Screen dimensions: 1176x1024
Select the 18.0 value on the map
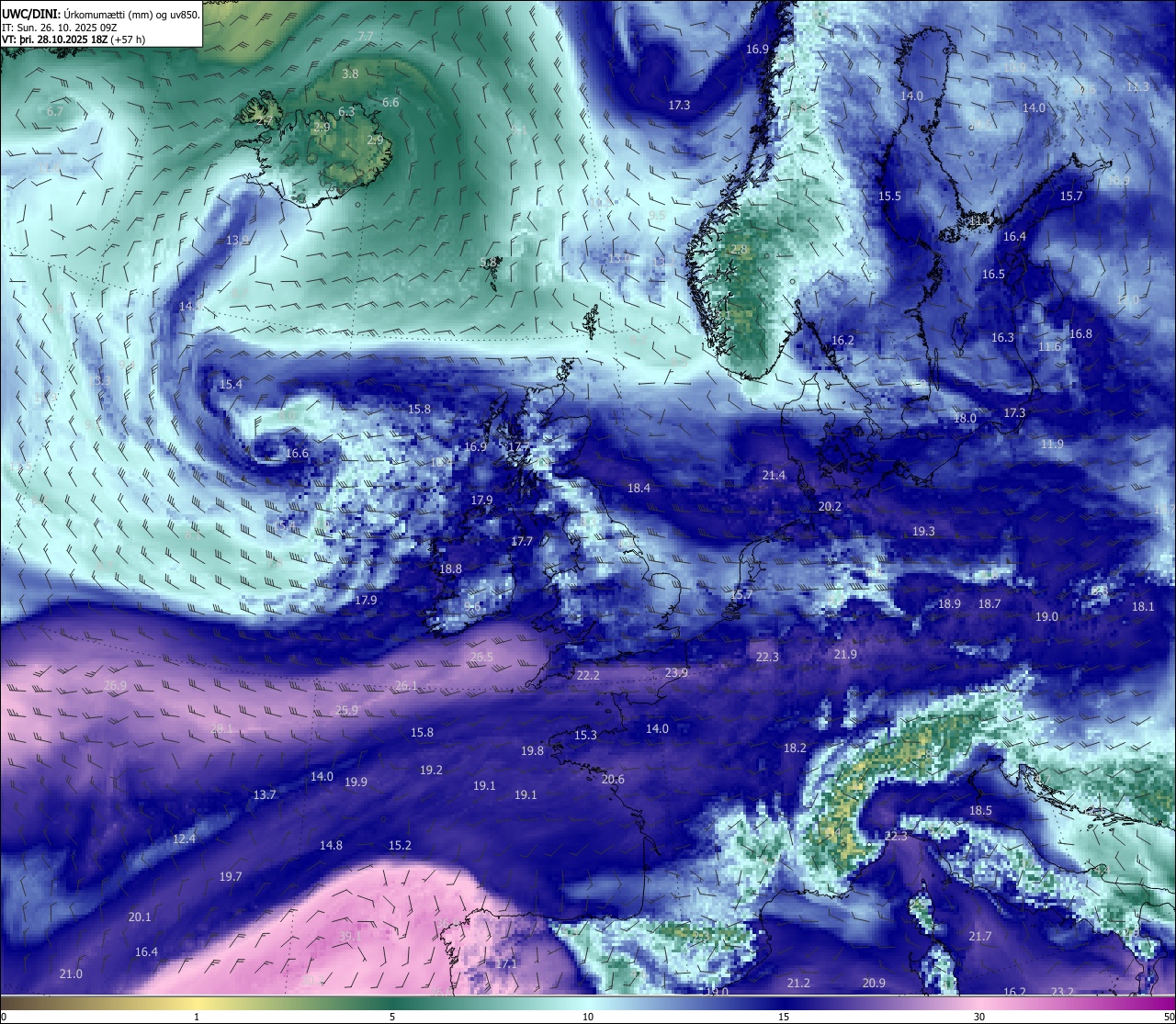(965, 418)
